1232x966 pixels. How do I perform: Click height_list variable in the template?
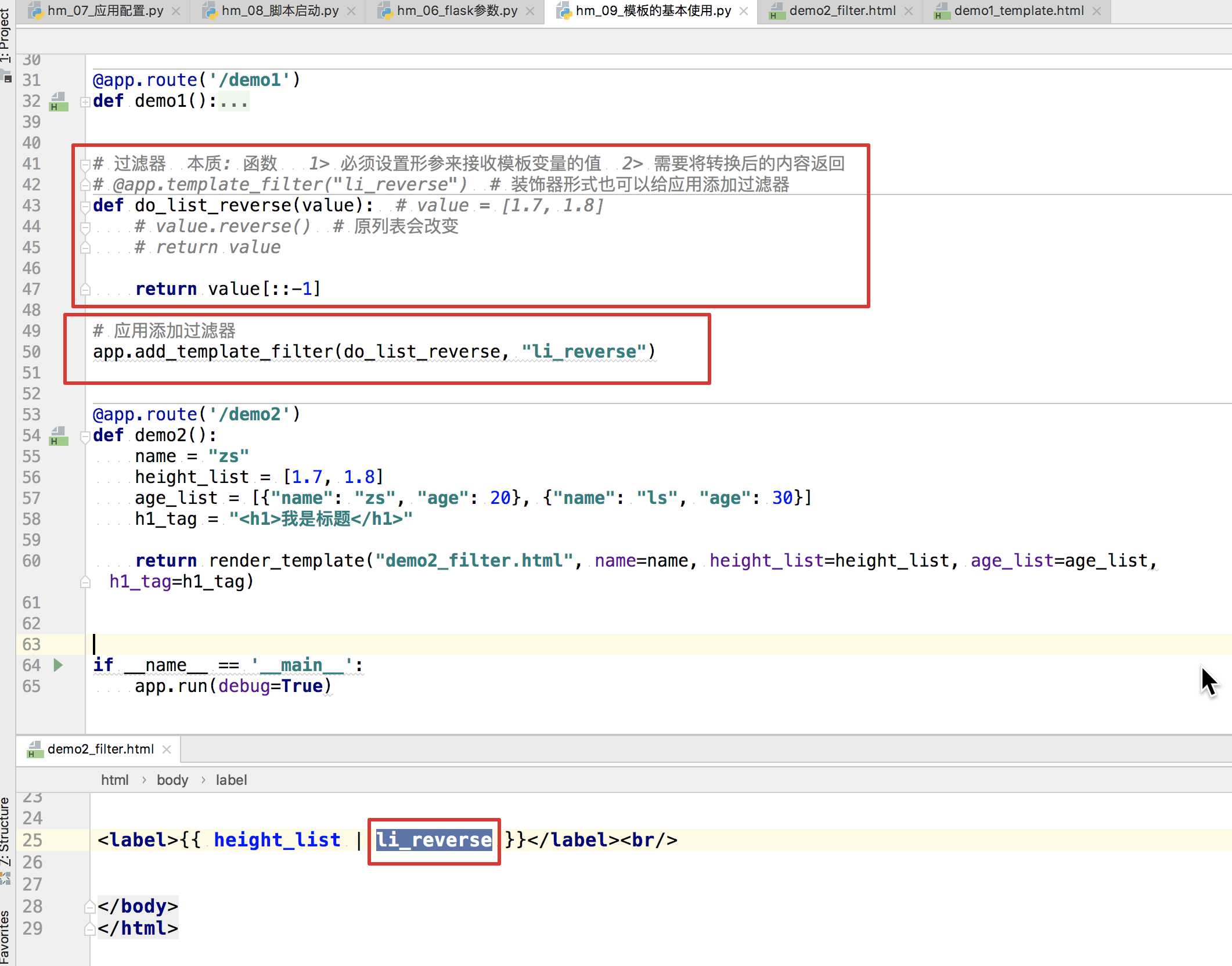(278, 840)
